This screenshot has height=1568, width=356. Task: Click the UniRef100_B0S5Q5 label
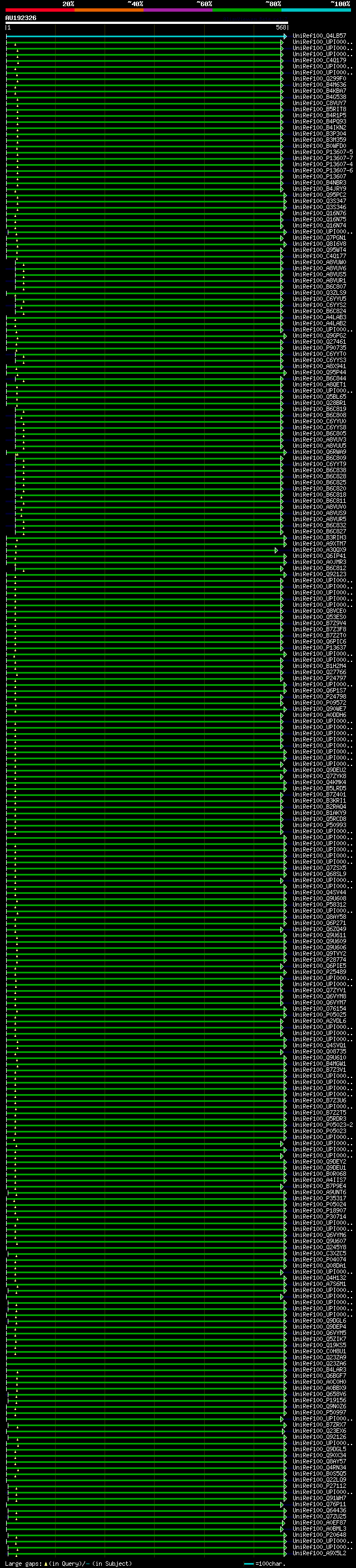click(319, 1473)
